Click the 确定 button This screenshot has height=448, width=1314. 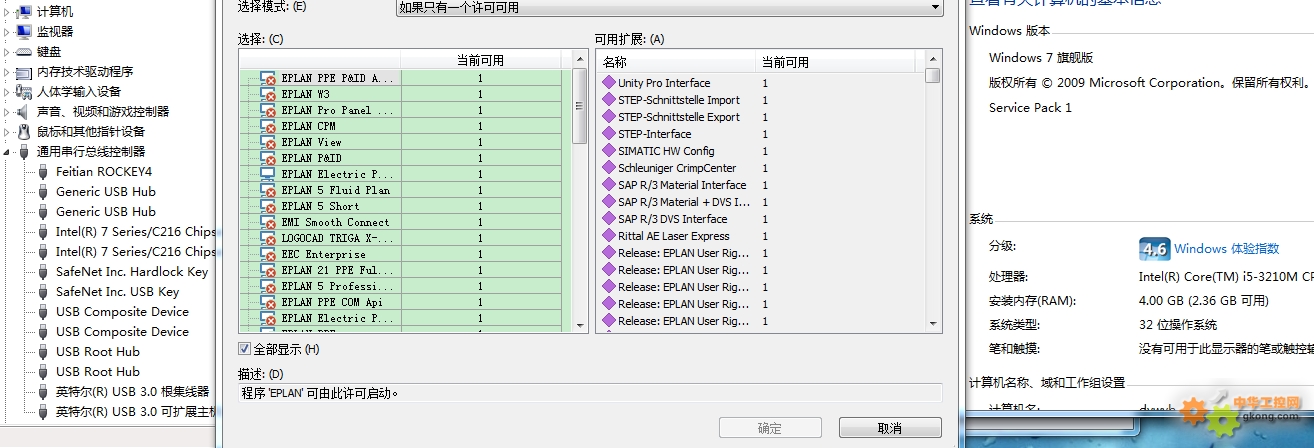click(x=770, y=428)
